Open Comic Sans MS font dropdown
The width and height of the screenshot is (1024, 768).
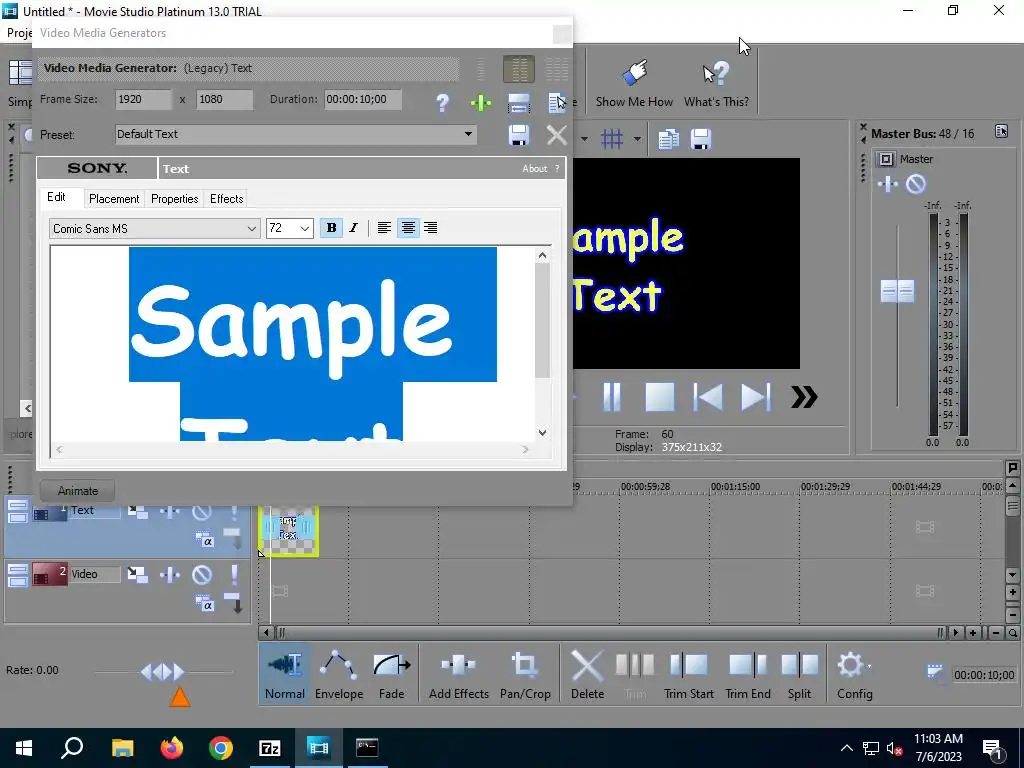[x=251, y=229]
